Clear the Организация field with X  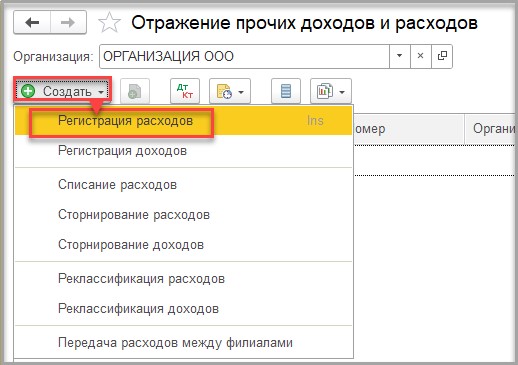[421, 56]
